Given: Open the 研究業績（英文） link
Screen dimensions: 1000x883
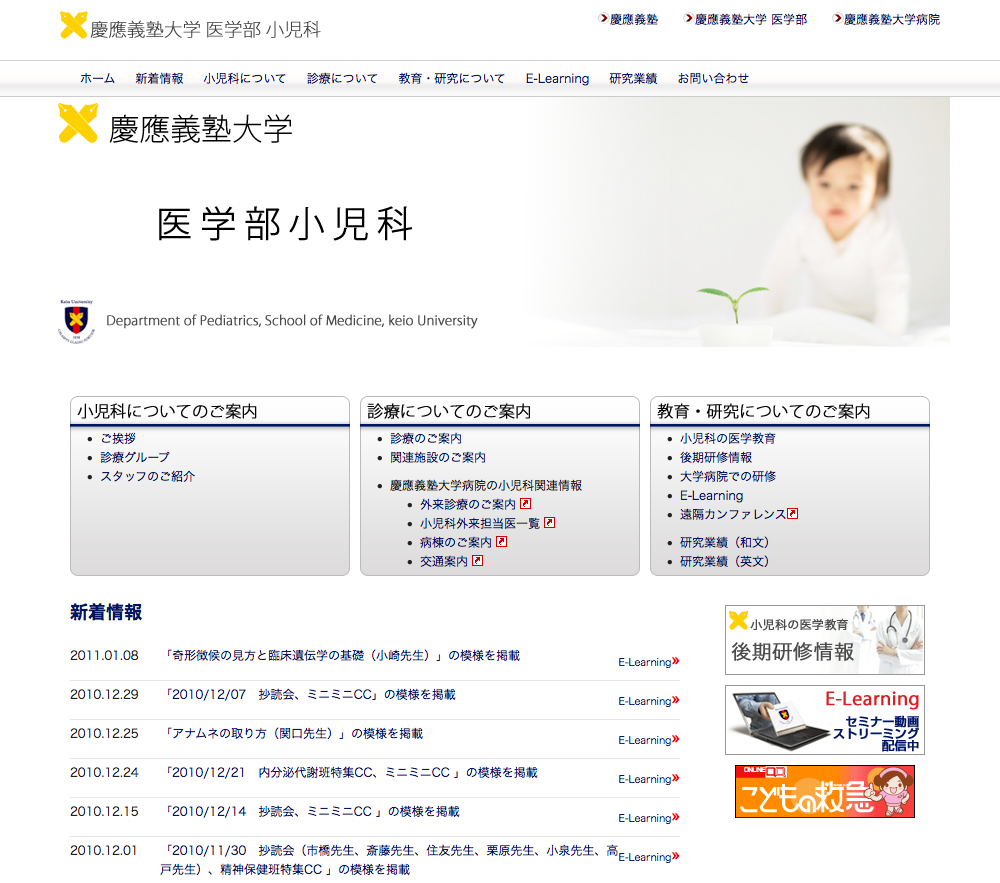Looking at the screenshot, I should [724, 561].
